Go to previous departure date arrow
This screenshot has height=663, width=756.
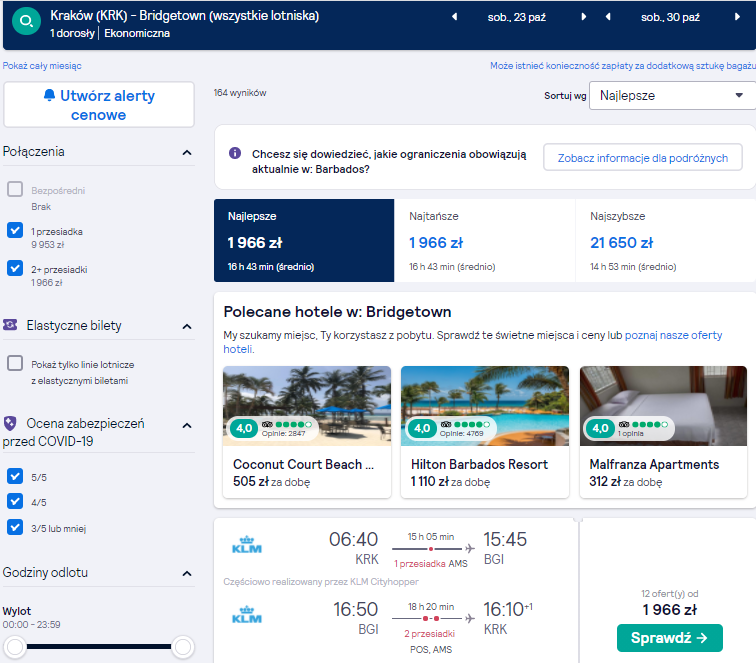(454, 17)
